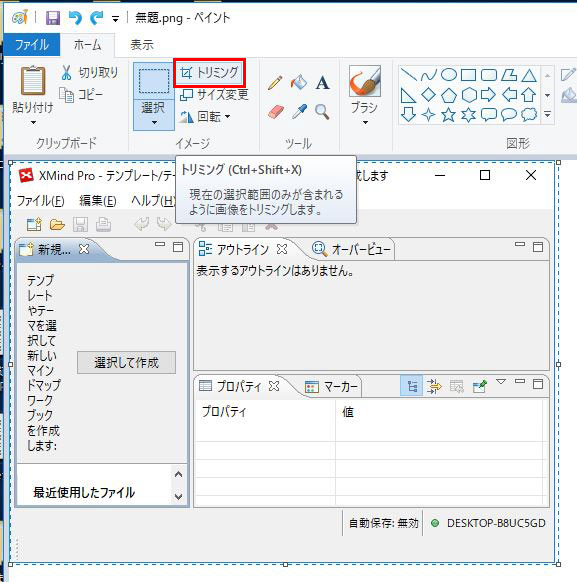The width and height of the screenshot is (577, 582).
Task: Select the Magnifier tool
Action: pos(322,112)
